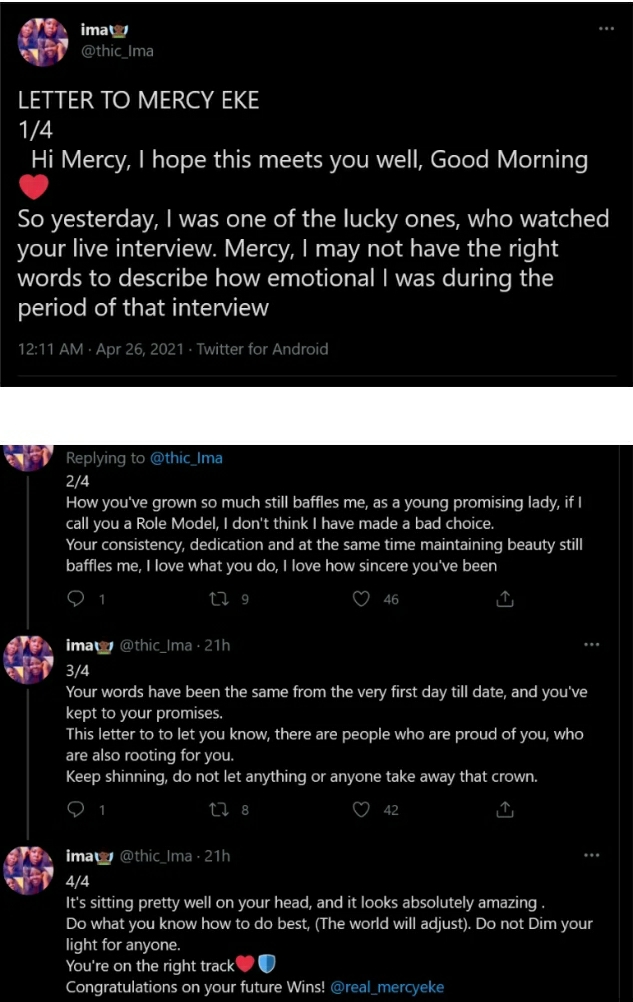
Task: Open the @thic_Ima handle under the main tweet name
Action: pos(117,51)
